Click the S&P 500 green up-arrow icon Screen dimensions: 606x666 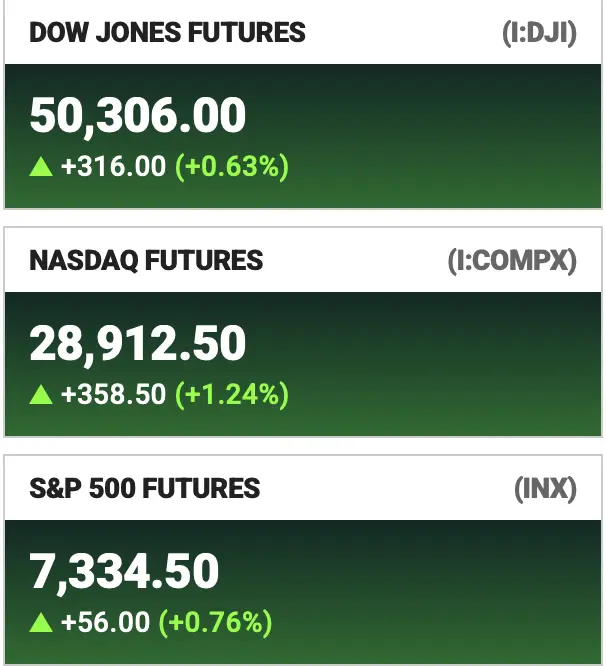[x=41, y=622]
